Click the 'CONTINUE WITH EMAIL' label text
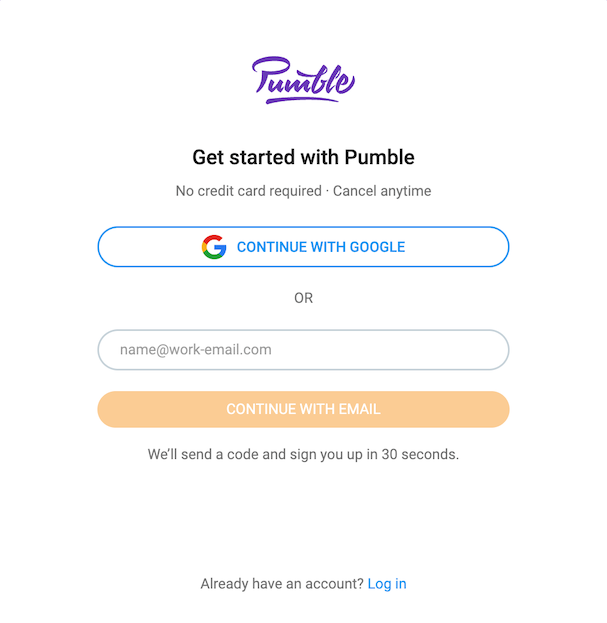The height and width of the screenshot is (623, 607). point(303,409)
